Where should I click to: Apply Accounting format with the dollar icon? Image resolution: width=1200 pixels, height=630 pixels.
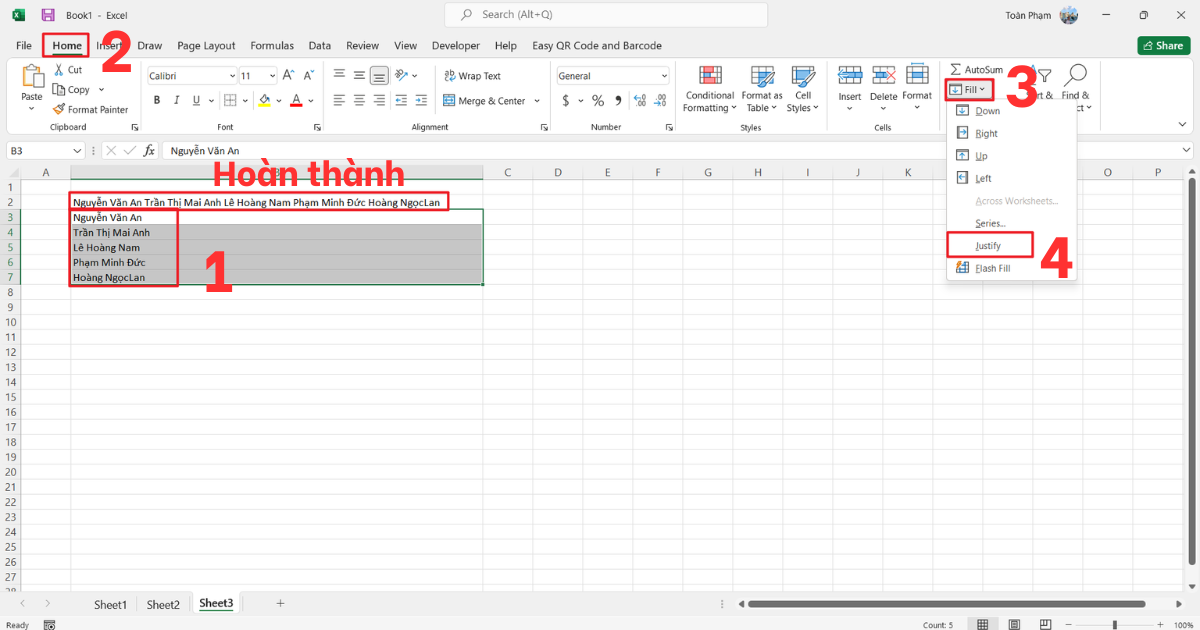566,100
